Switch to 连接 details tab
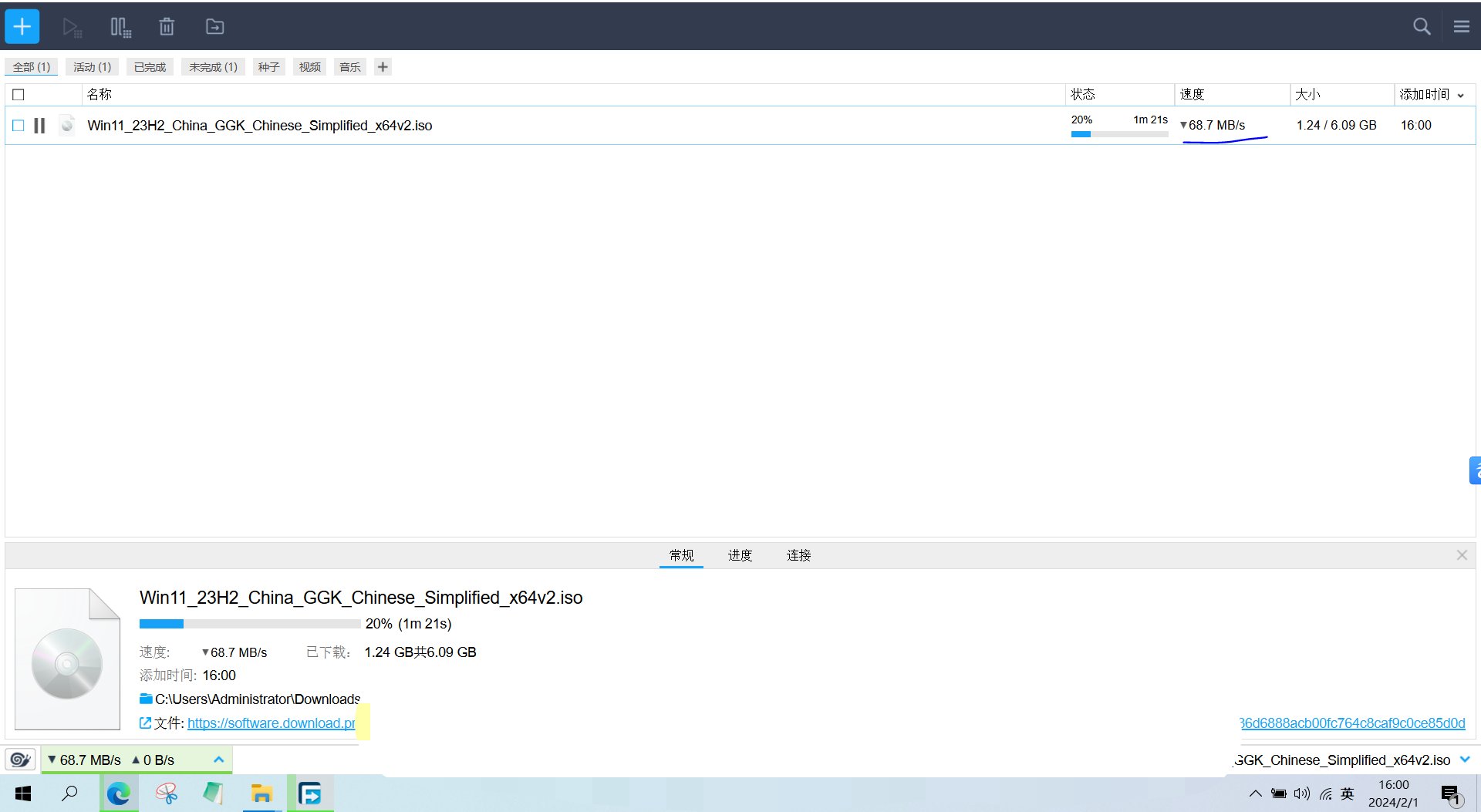Viewport: 1481px width, 812px height. 798,555
